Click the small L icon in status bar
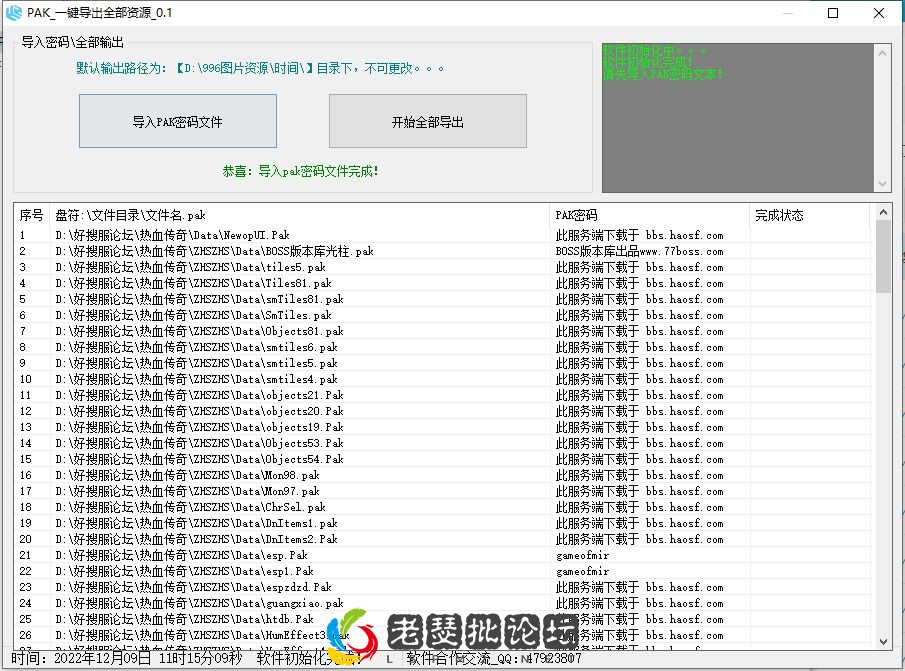This screenshot has height=671, width=905. tap(390, 658)
